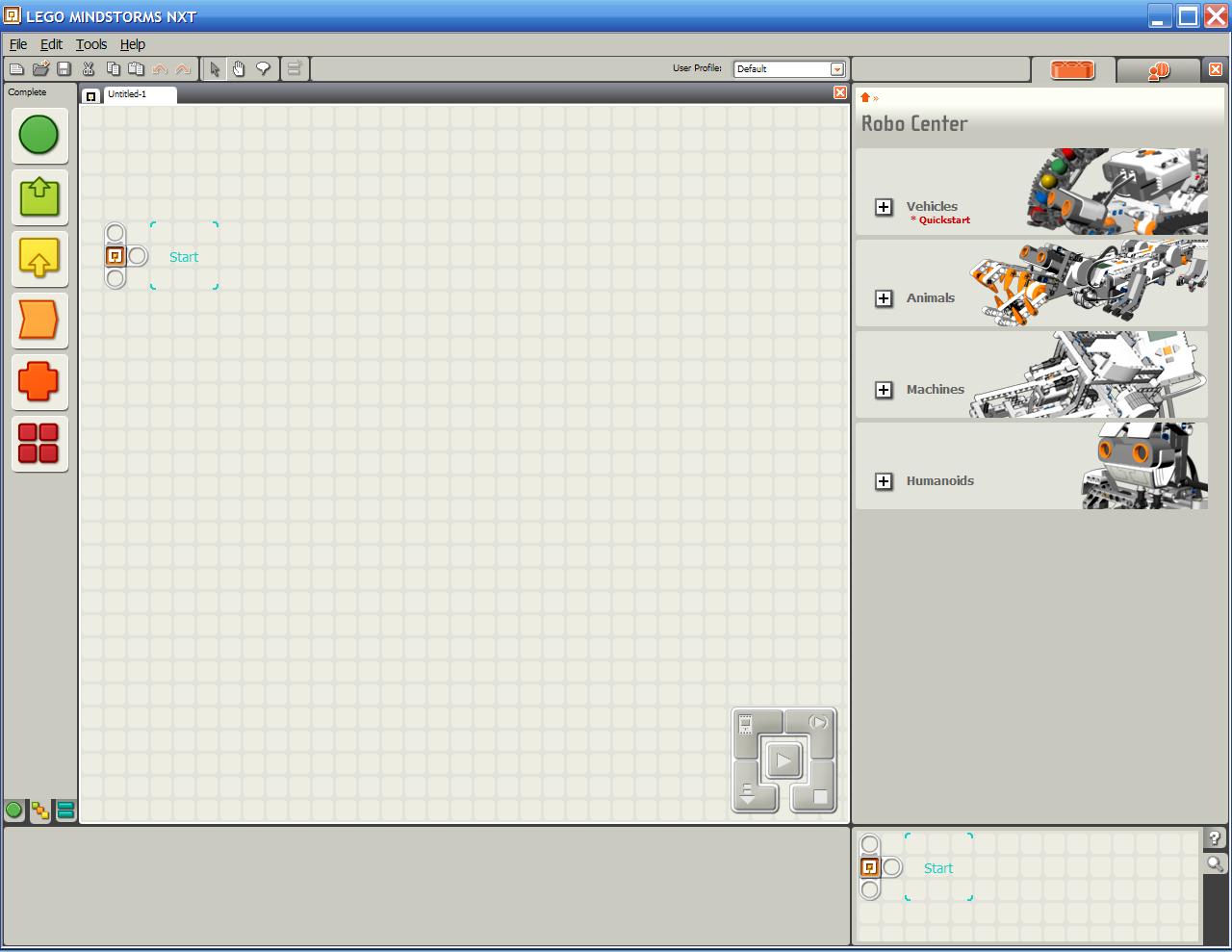The width and height of the screenshot is (1232, 952).
Task: Open the Help question mark panel tab
Action: [1215, 838]
